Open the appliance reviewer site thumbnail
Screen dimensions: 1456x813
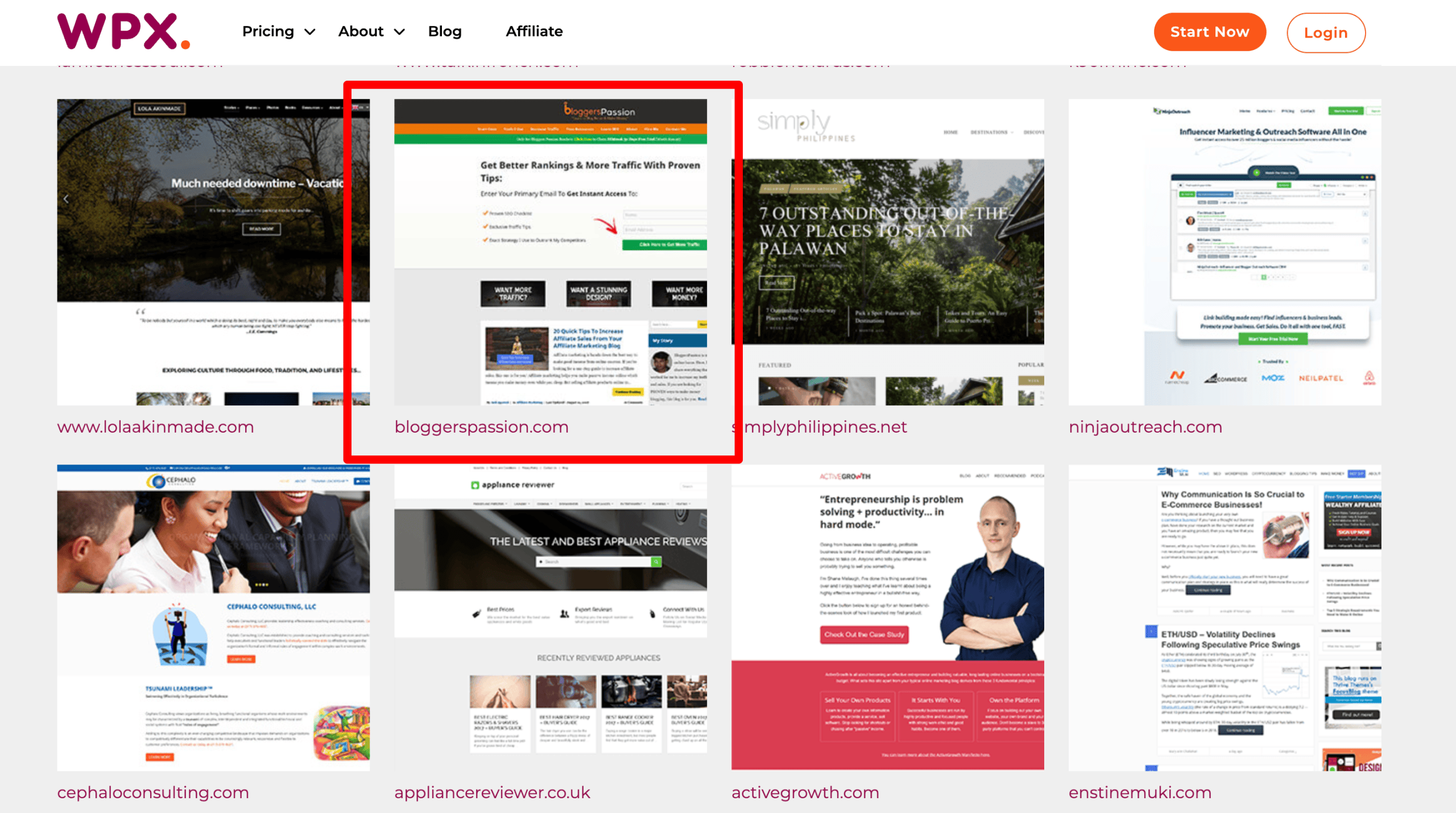(x=550, y=617)
